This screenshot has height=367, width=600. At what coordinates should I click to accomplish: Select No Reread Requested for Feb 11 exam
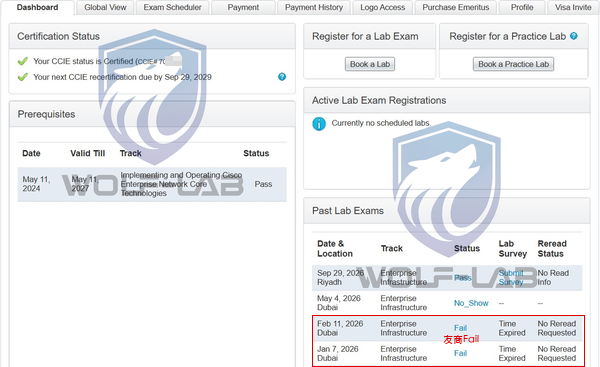point(557,328)
